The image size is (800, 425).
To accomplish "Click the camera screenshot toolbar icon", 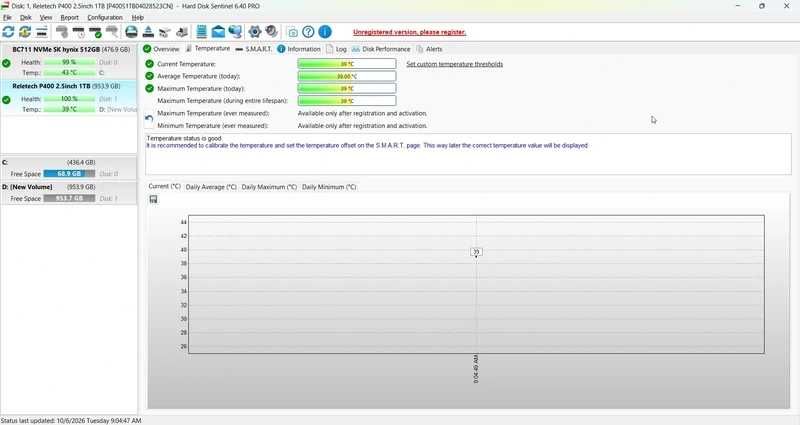I will 293,32.
